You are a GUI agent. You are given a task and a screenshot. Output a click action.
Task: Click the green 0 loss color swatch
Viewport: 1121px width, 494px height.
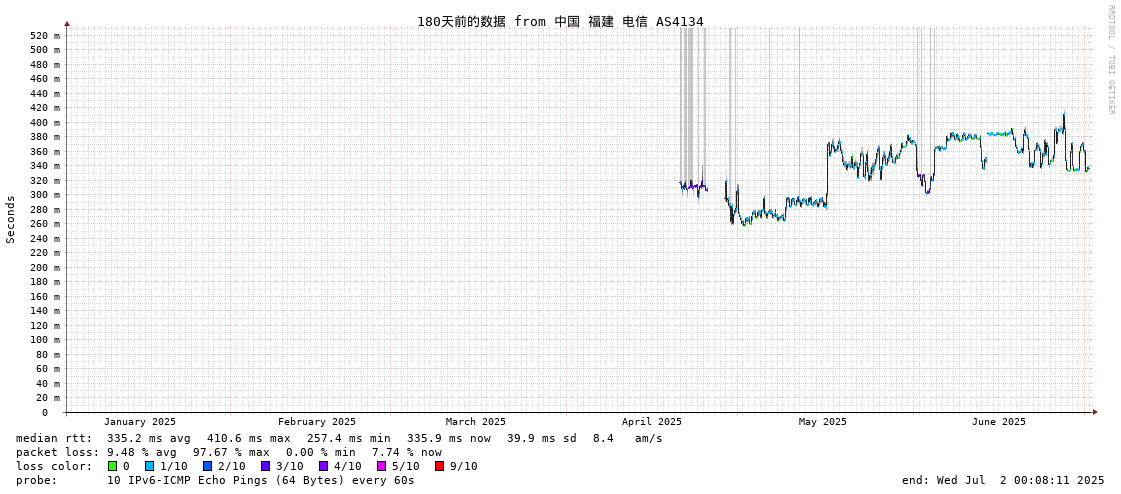pos(112,466)
